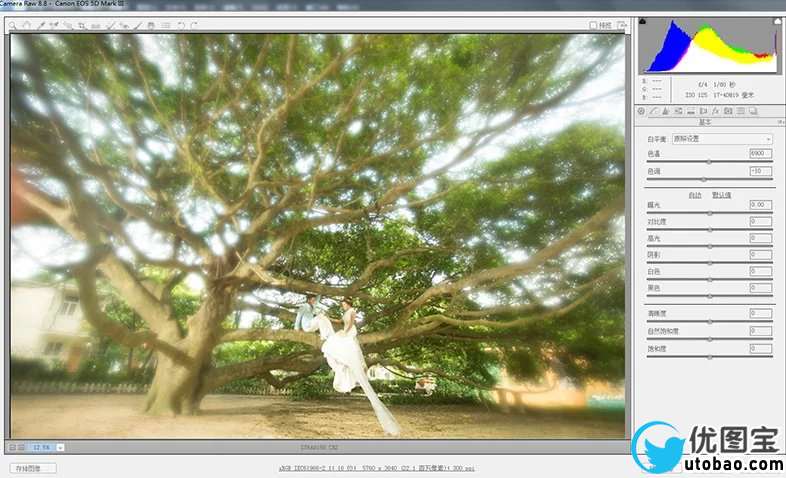
Task: Open the Tone Curve panel tab
Action: pos(654,111)
